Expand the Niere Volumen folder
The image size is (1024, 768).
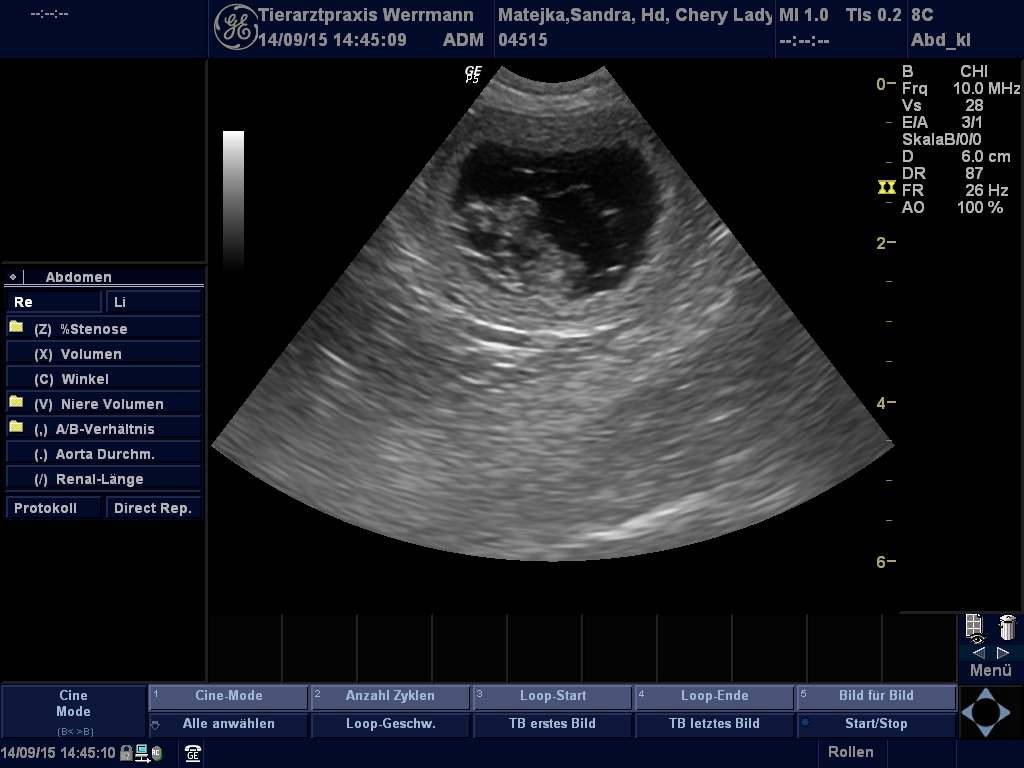coord(16,403)
